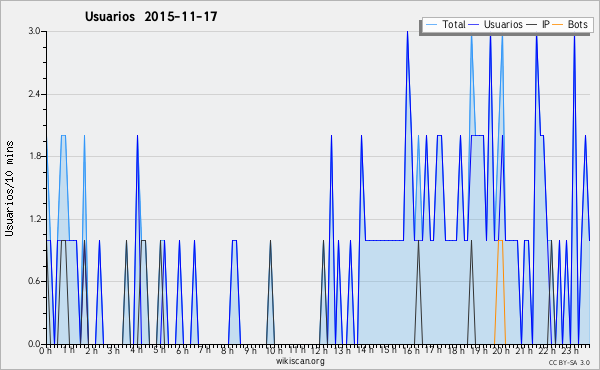Click the '0.6' y-axis value
Image resolution: width=600 pixels, height=370 pixels.
tap(34, 282)
